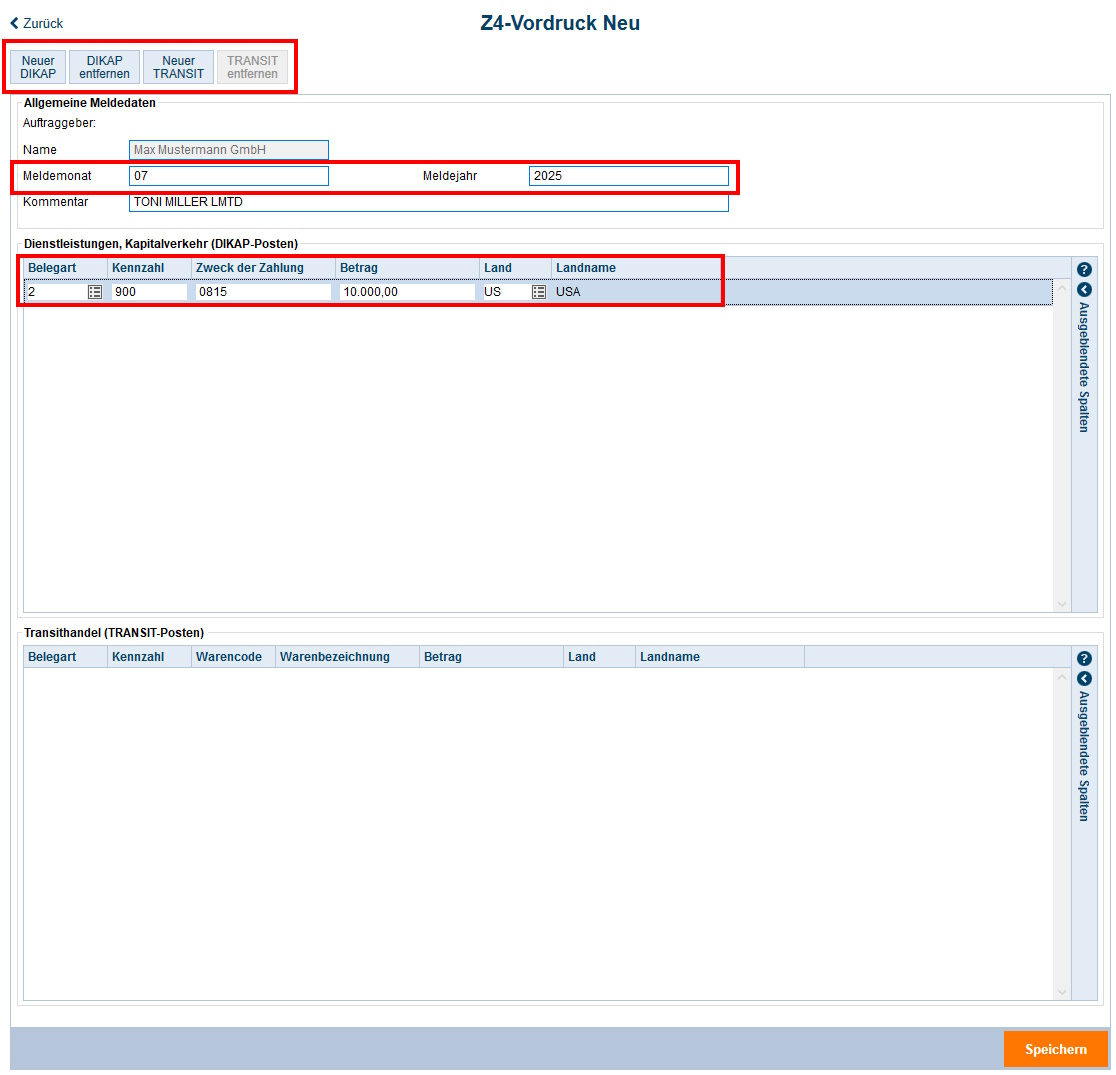Add a new TRANSIT entry
Screen dimensions: 1116x1075
pos(178,67)
